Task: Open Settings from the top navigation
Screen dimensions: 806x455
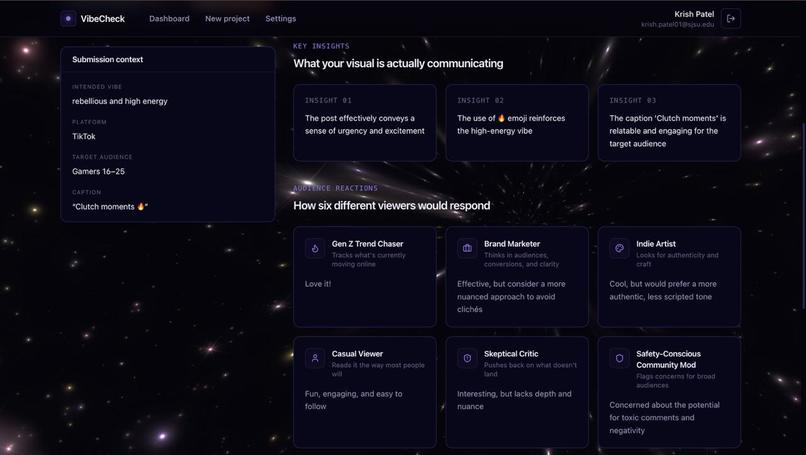Action: click(x=281, y=19)
